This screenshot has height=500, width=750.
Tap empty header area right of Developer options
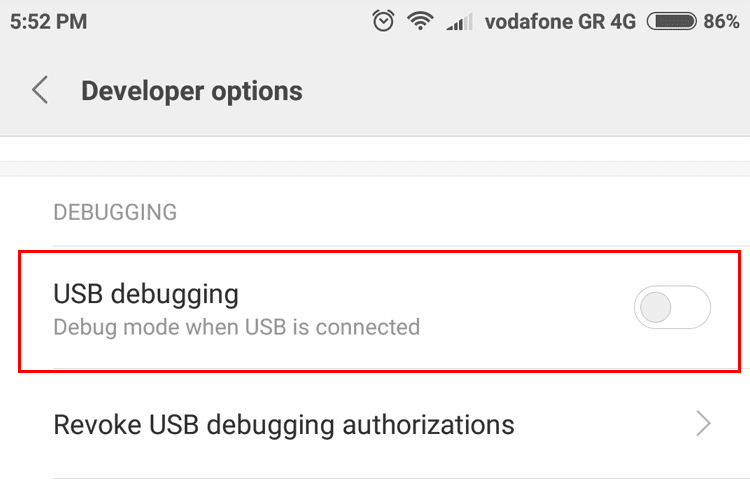pyautogui.click(x=526, y=91)
